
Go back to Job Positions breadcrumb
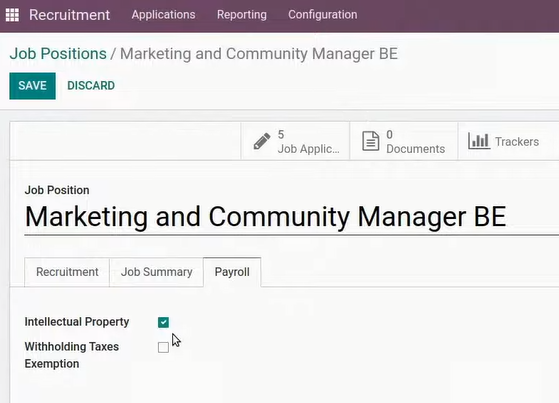pos(58,54)
